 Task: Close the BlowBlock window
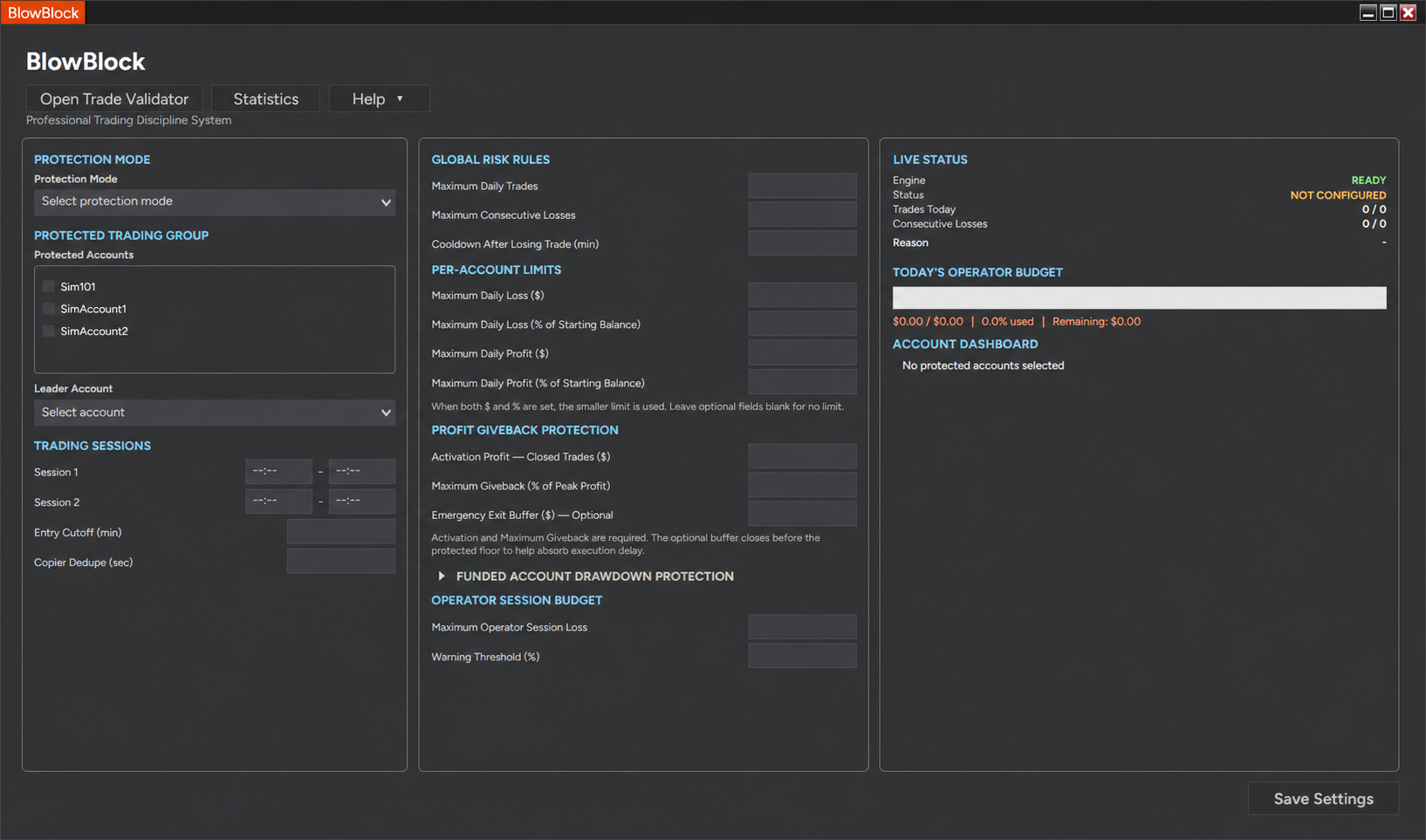(x=1408, y=12)
